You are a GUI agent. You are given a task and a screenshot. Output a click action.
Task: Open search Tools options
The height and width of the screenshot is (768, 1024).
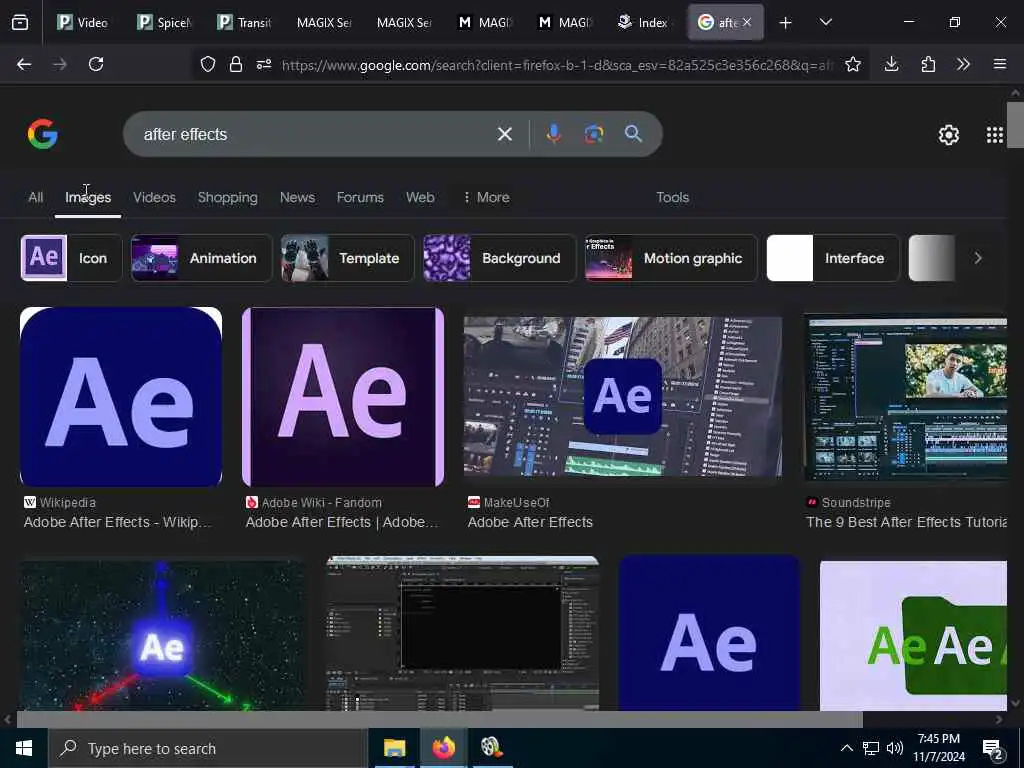672,197
